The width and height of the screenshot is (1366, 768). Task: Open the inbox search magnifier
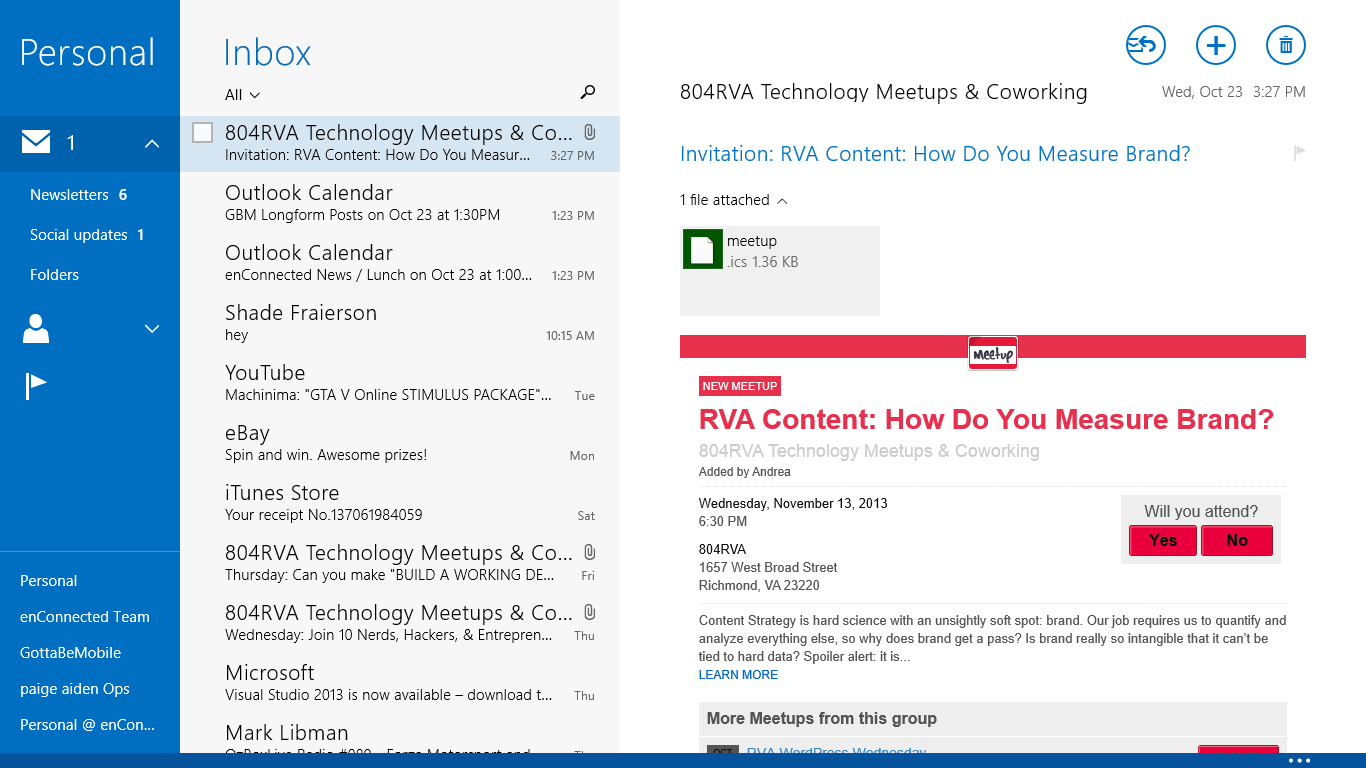pyautogui.click(x=588, y=93)
